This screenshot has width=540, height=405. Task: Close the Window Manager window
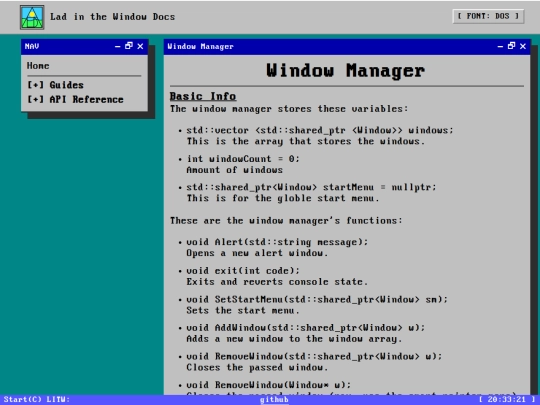pos(523,46)
